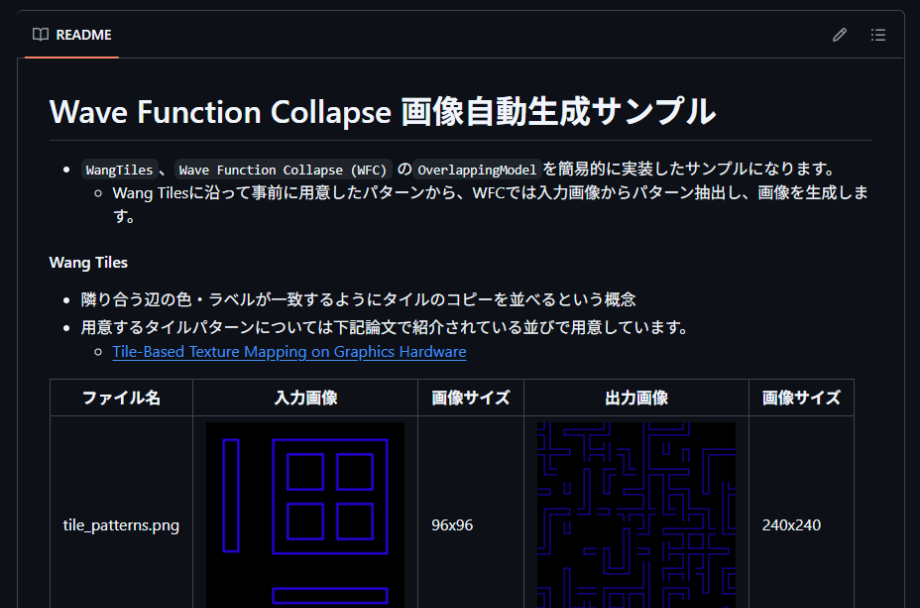Open the output maze-like generated image
The height and width of the screenshot is (608, 920).
click(x=636, y=514)
